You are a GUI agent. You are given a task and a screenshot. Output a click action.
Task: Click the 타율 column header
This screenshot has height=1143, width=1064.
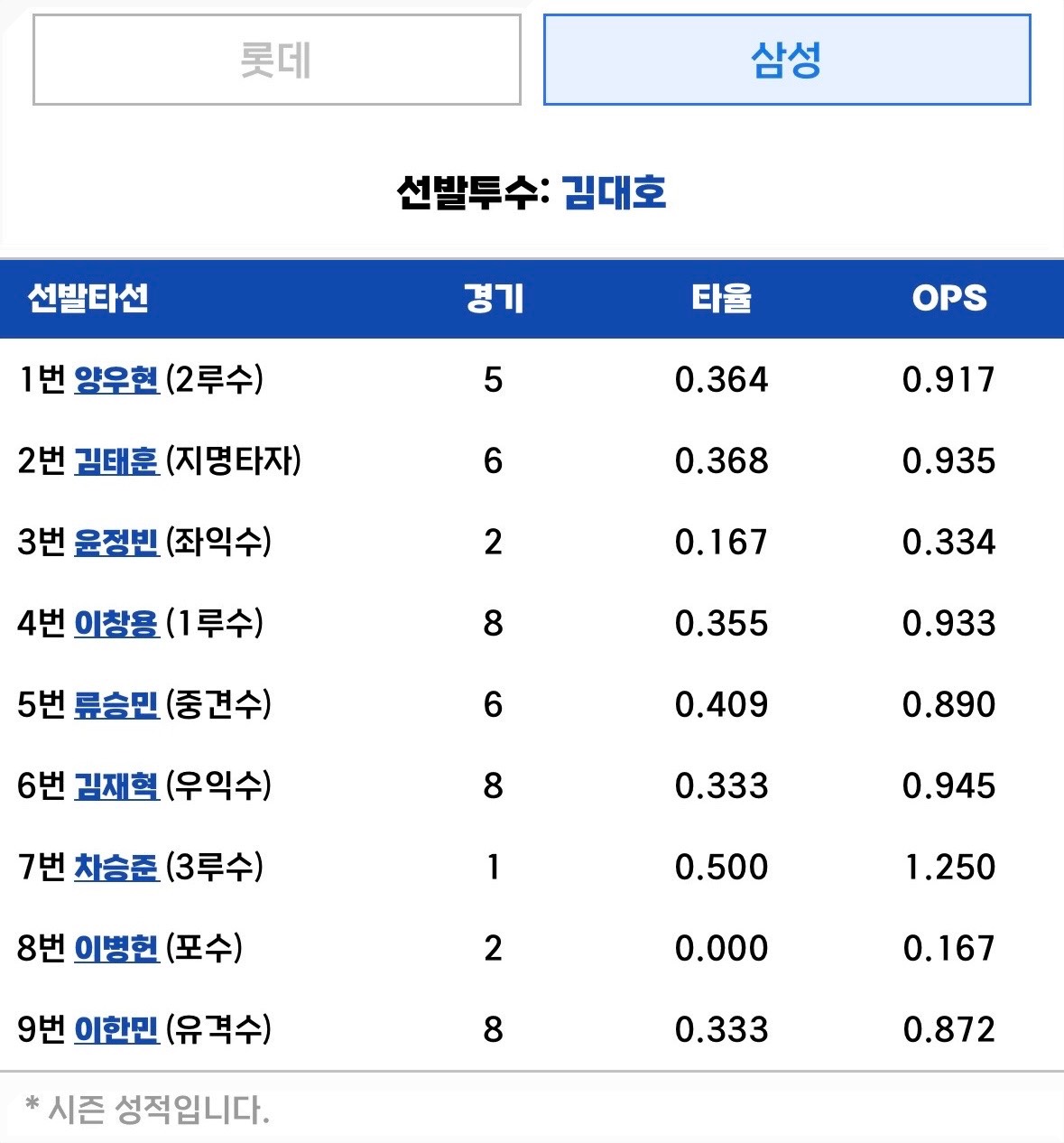[x=721, y=298]
